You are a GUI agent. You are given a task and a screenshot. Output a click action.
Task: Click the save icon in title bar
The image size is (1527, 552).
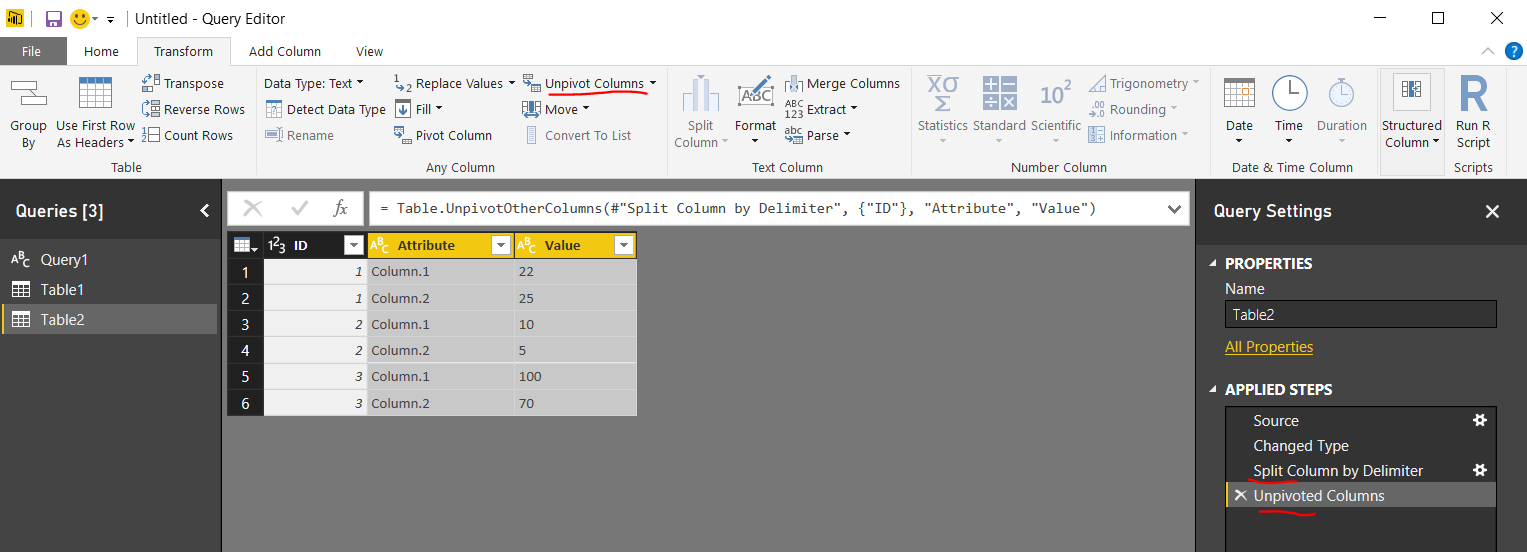(x=53, y=19)
